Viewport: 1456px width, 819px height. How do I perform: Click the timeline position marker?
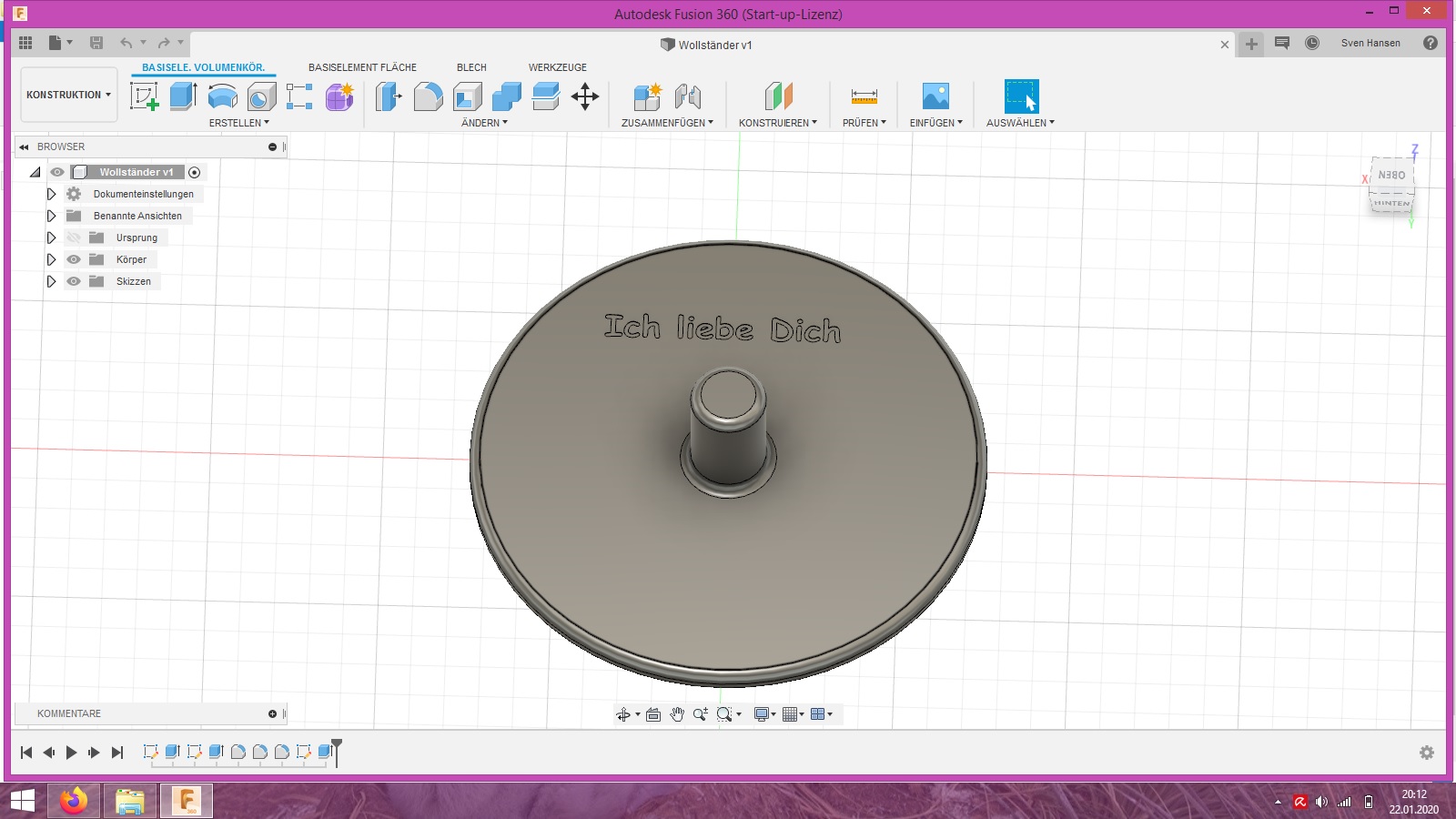[x=337, y=752]
